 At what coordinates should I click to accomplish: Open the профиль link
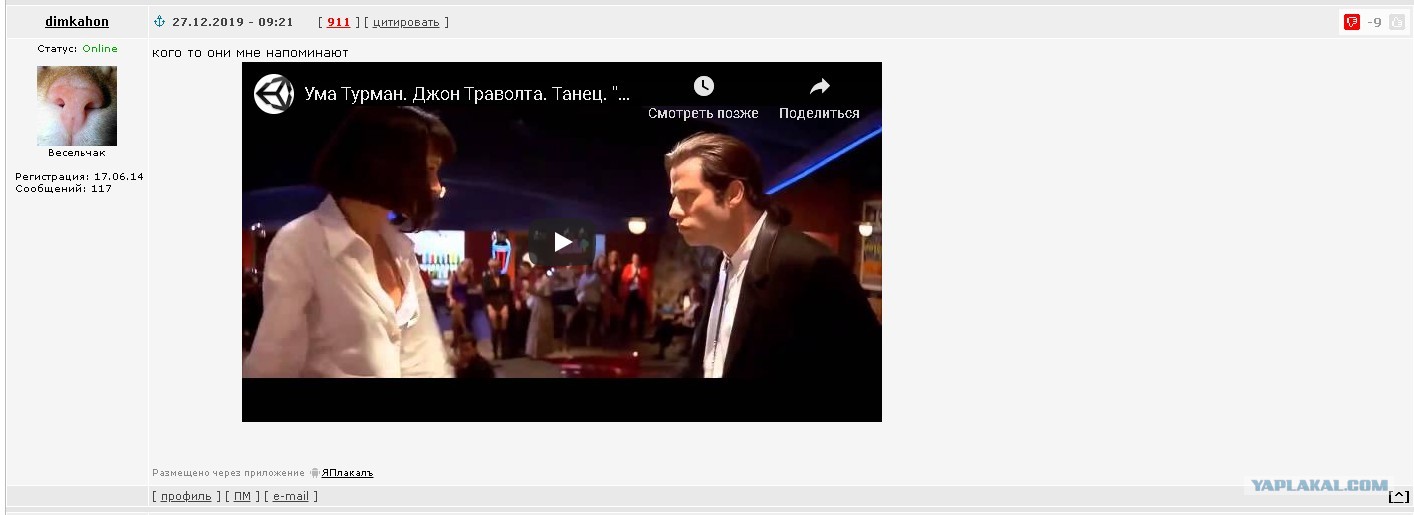pos(186,496)
